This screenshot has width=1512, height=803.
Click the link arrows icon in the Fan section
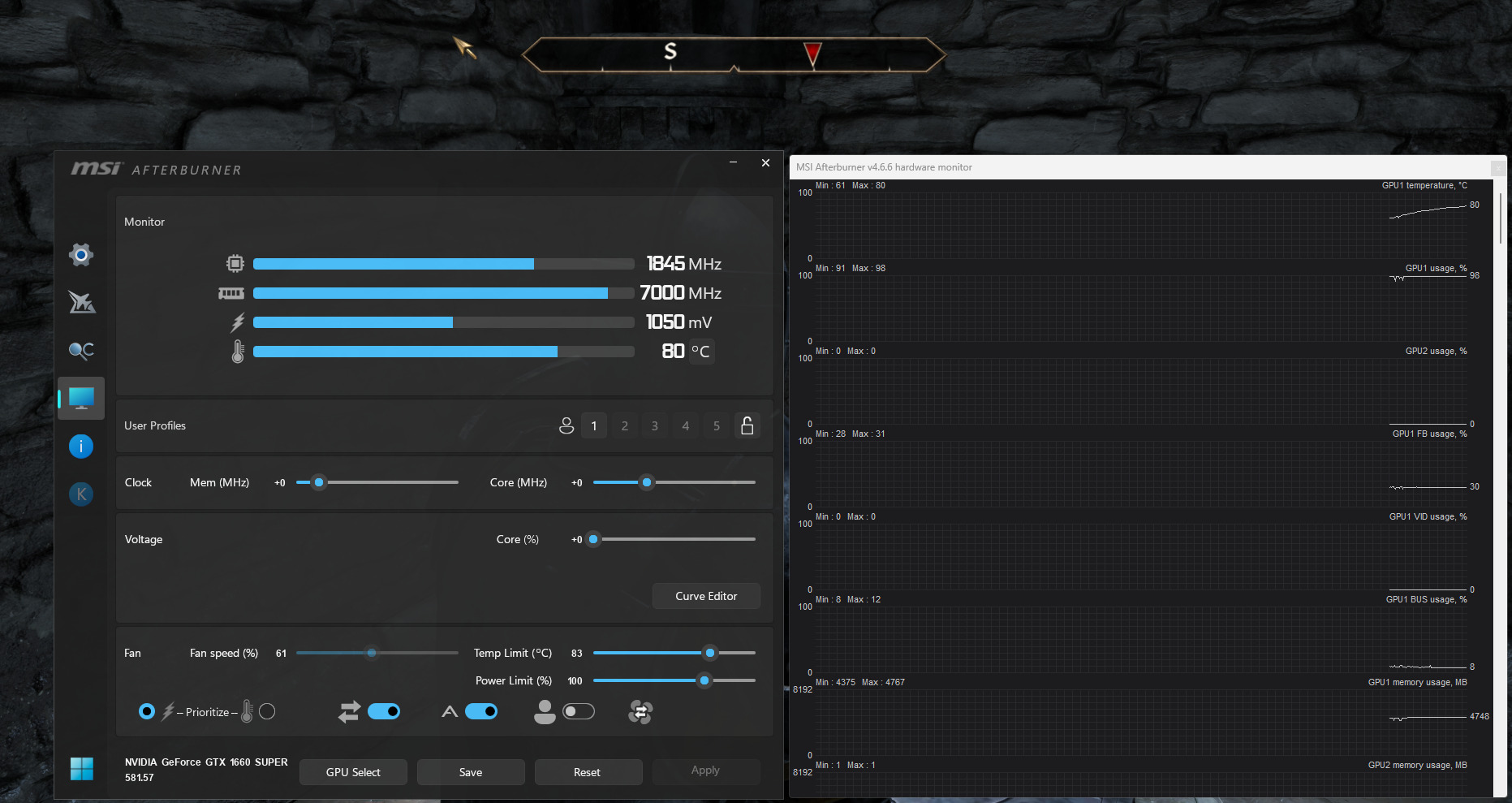coord(350,712)
